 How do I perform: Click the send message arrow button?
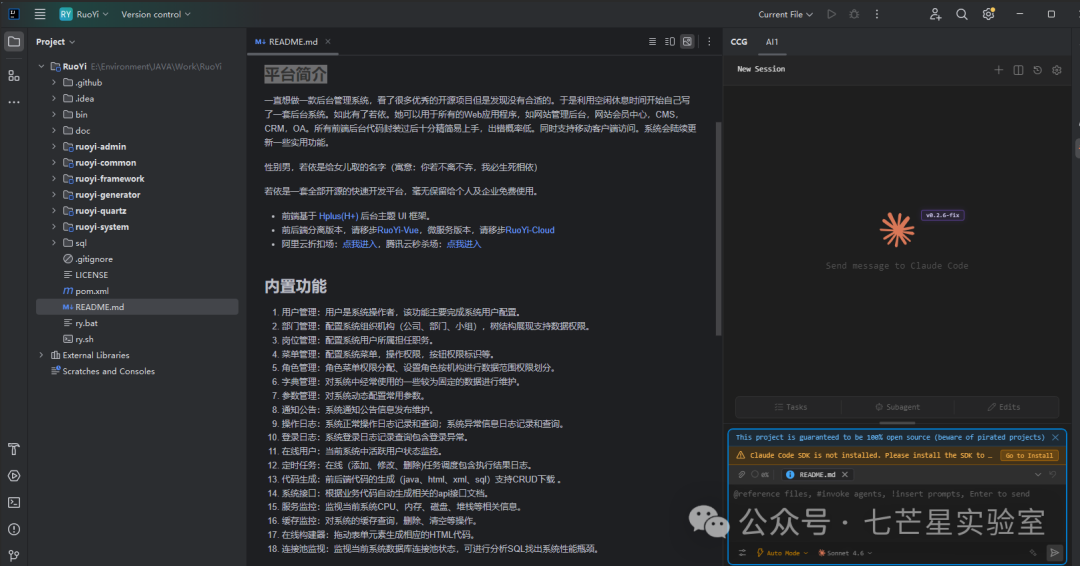point(1054,552)
